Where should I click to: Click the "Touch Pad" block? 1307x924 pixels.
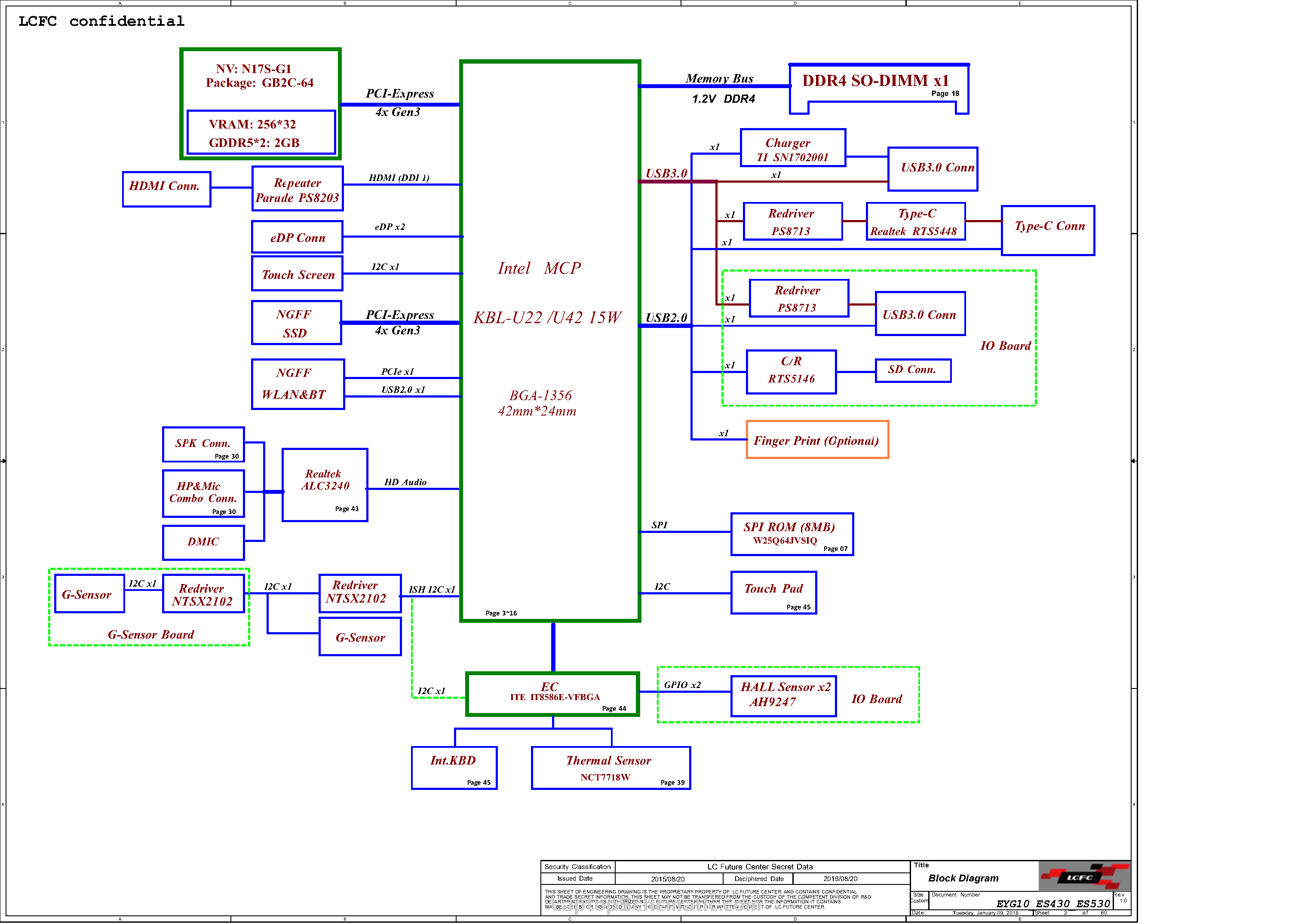tap(773, 593)
